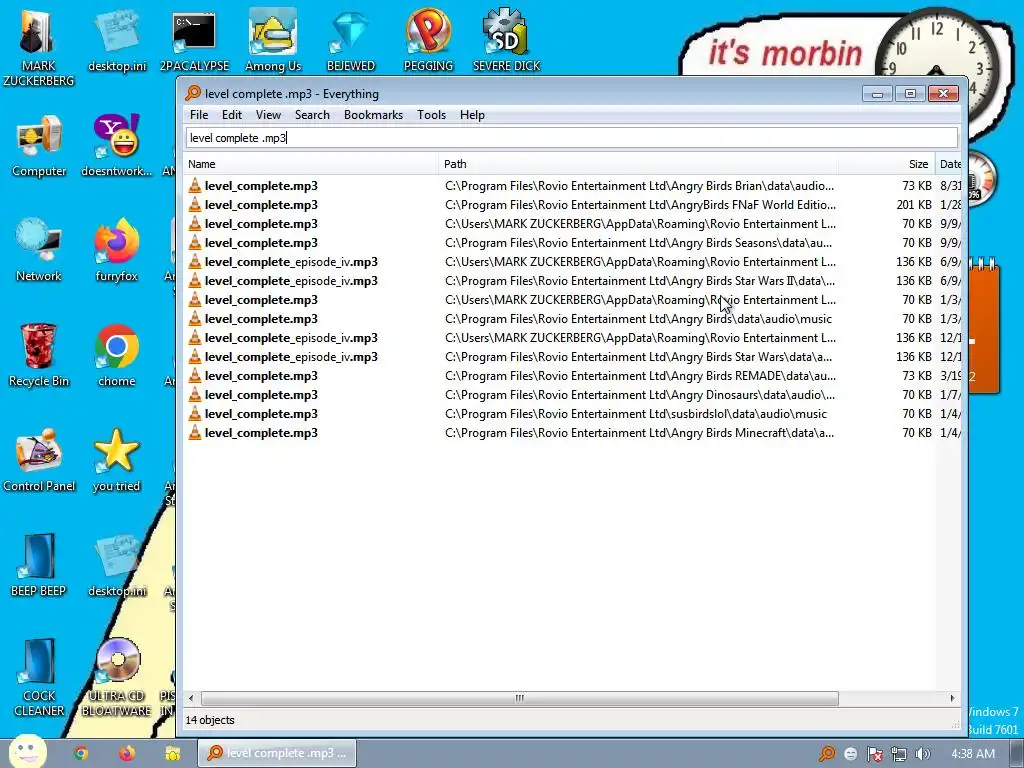Click the Everything tray icon

(x=827, y=754)
